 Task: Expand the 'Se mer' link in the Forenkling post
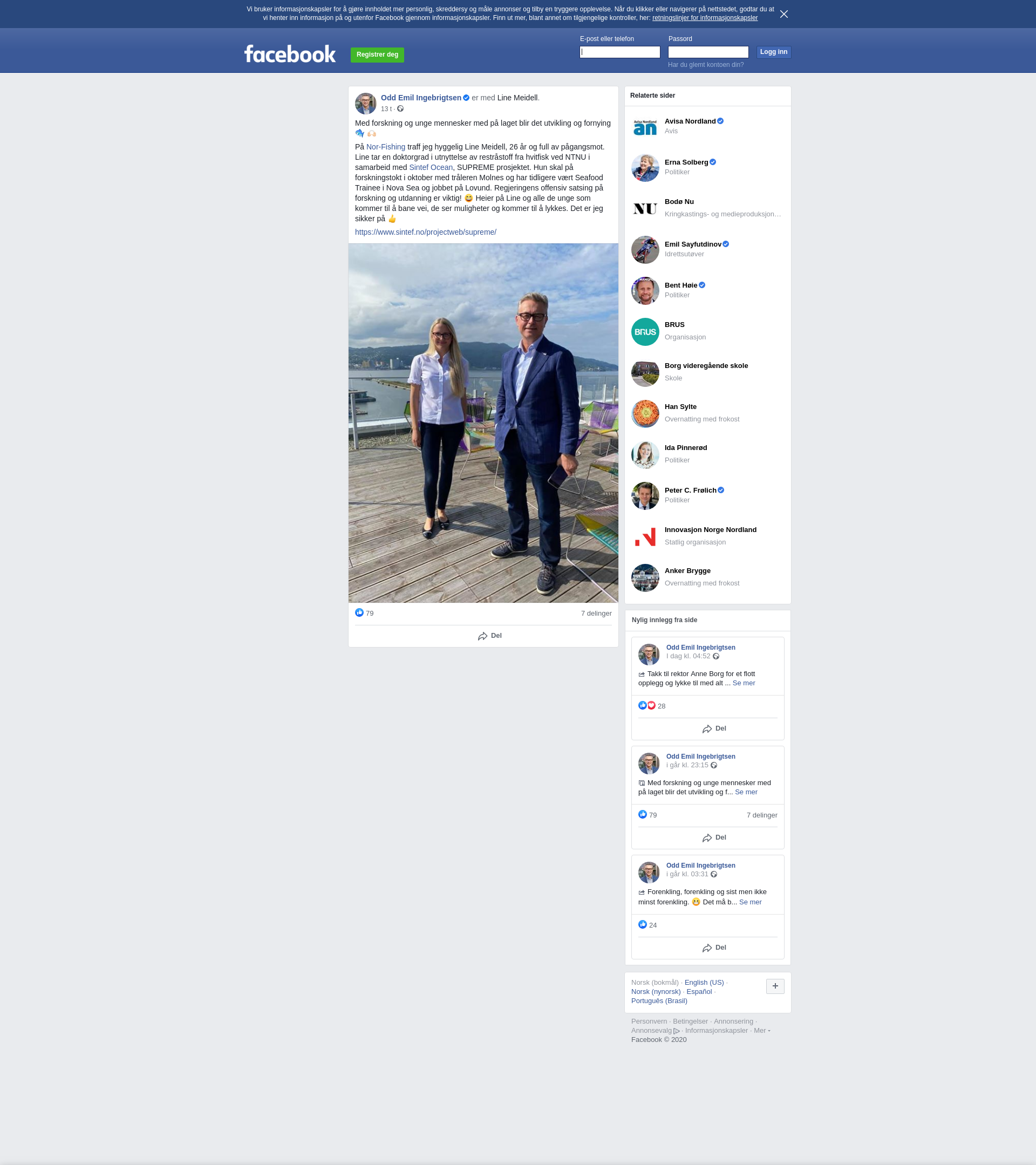point(750,902)
